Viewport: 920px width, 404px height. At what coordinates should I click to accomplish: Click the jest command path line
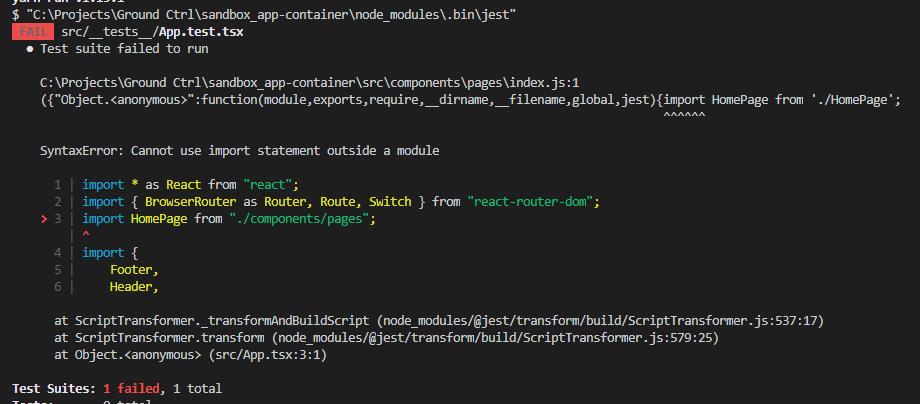264,15
